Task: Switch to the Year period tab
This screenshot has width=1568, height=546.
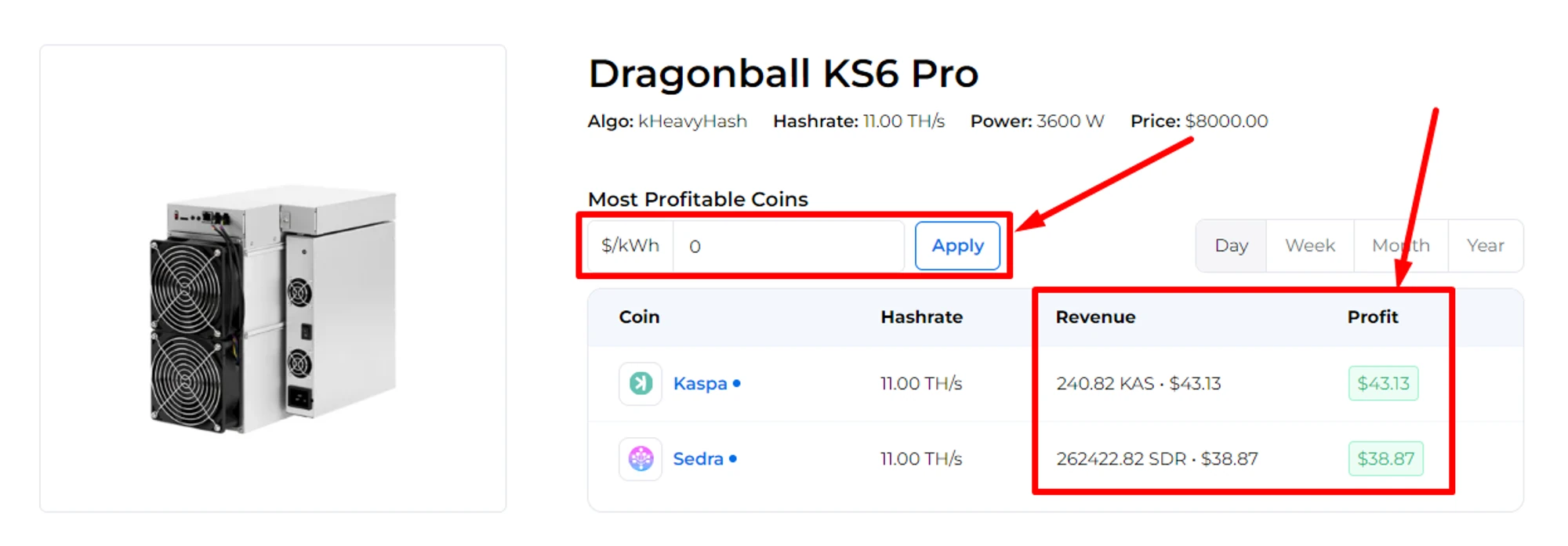Action: pos(1485,246)
